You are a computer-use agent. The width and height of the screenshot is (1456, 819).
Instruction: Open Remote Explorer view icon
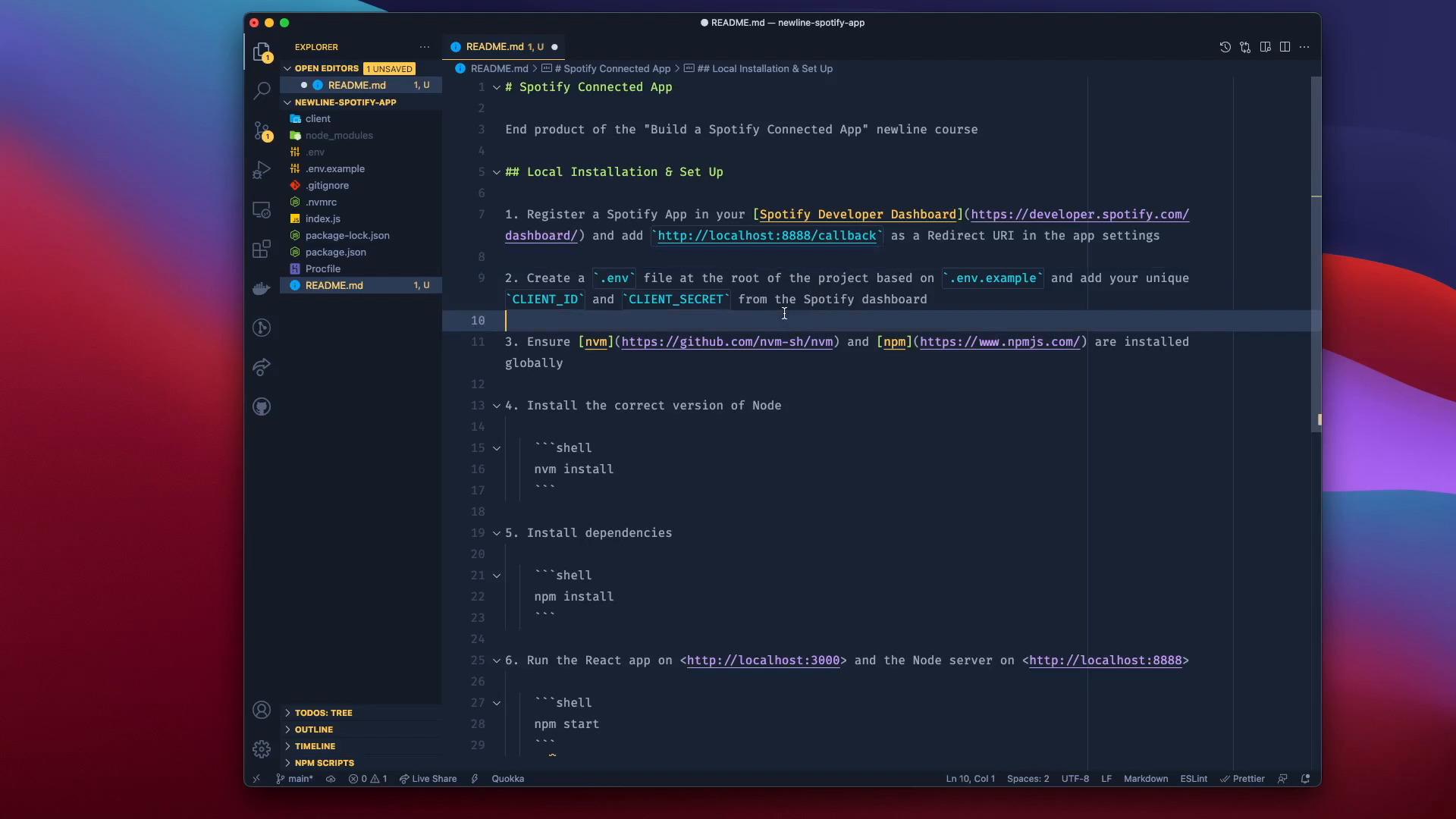pos(262,210)
